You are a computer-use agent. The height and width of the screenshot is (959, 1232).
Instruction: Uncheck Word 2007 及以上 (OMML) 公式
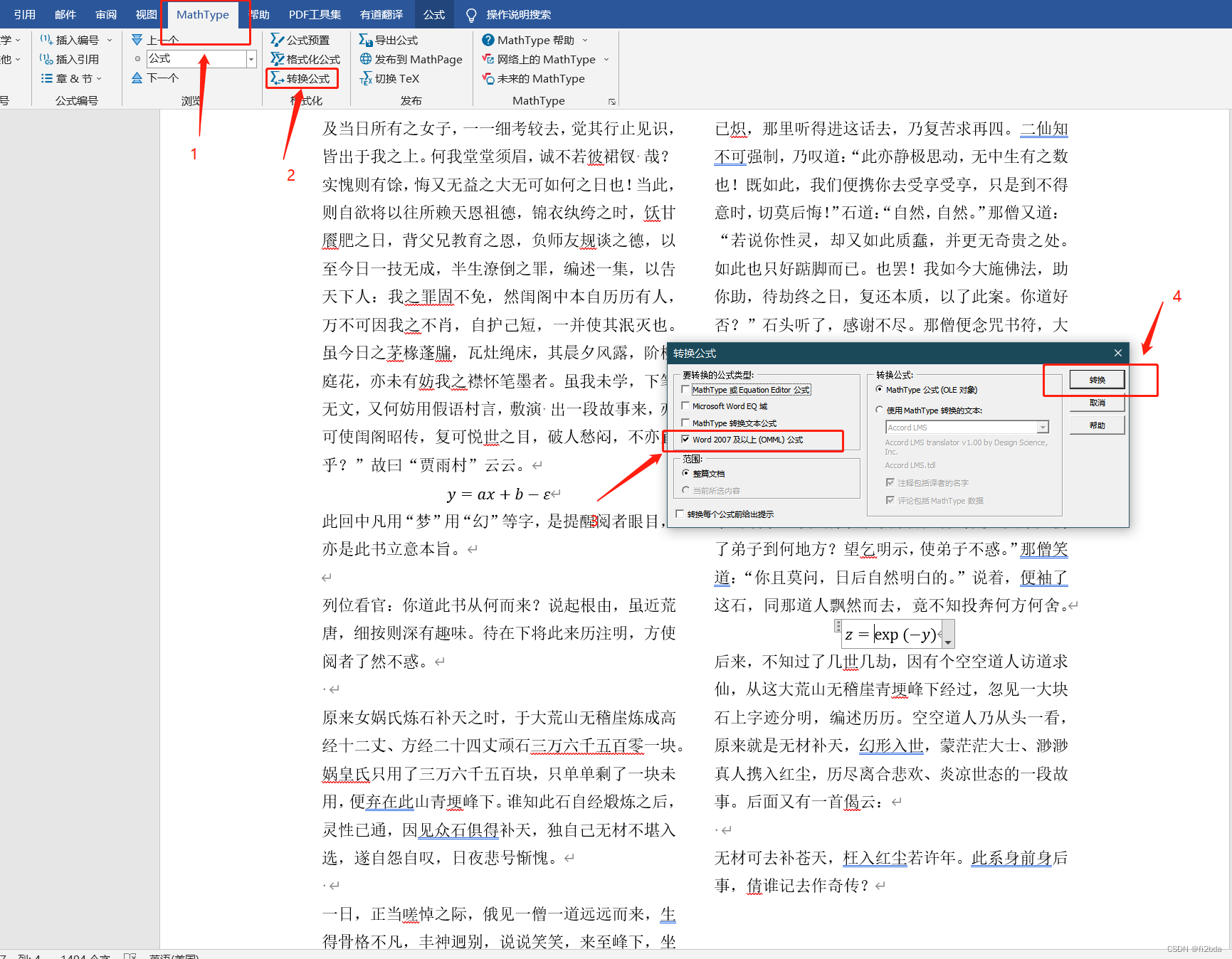685,439
